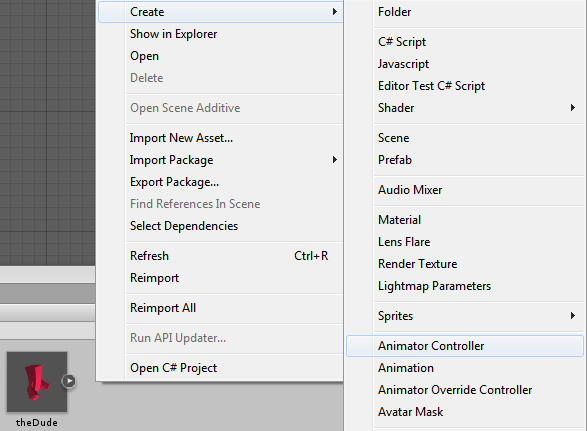587x431 pixels.
Task: Create a new C# Script
Action: 402,42
